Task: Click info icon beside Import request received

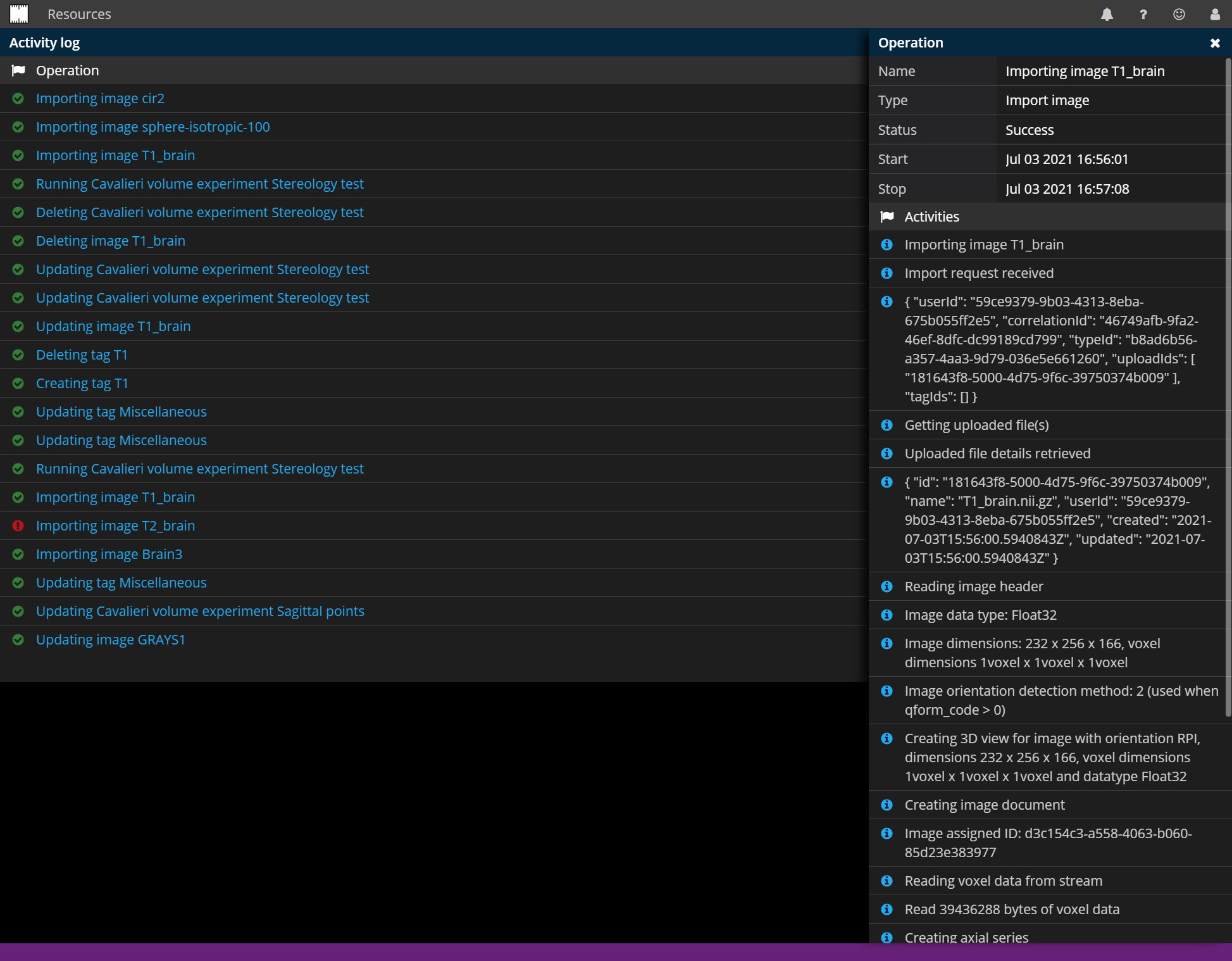Action: point(887,273)
